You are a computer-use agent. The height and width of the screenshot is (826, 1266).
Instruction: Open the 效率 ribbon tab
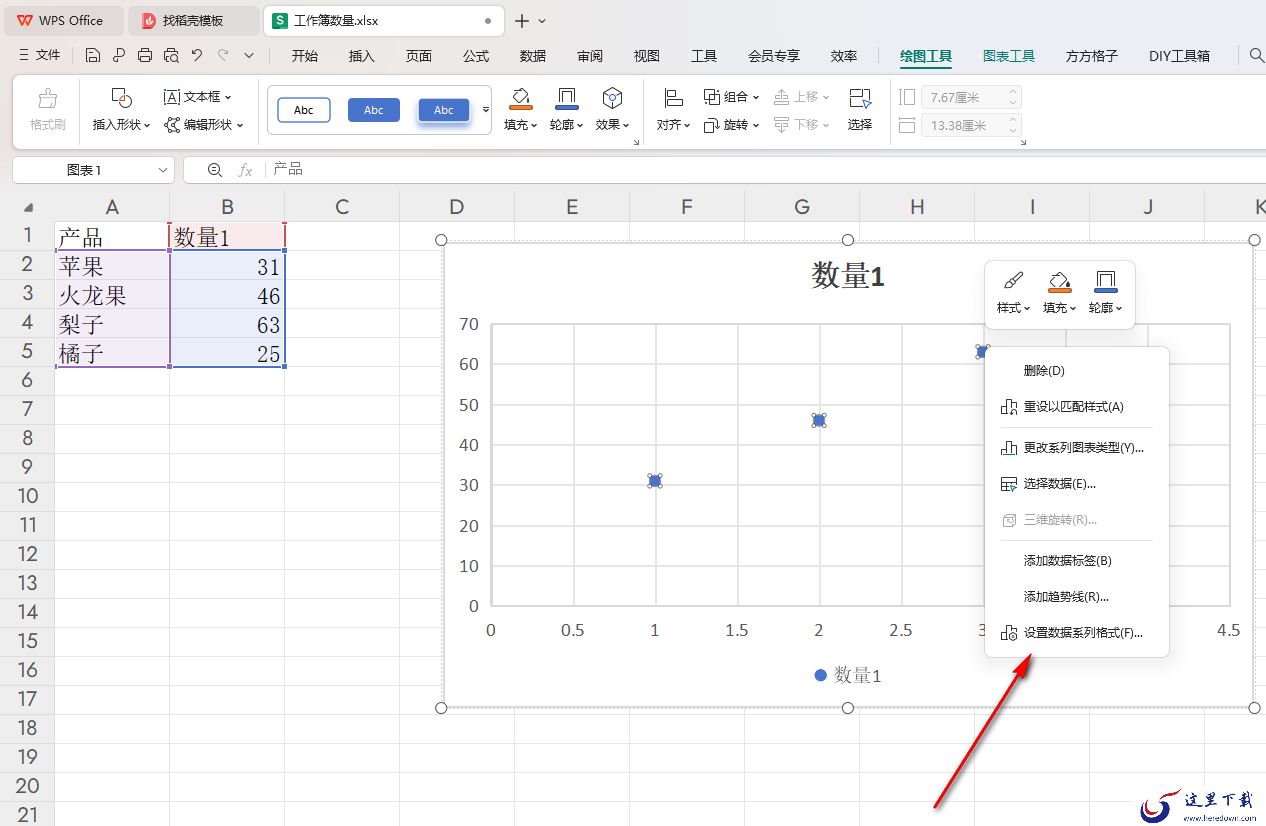coord(844,56)
